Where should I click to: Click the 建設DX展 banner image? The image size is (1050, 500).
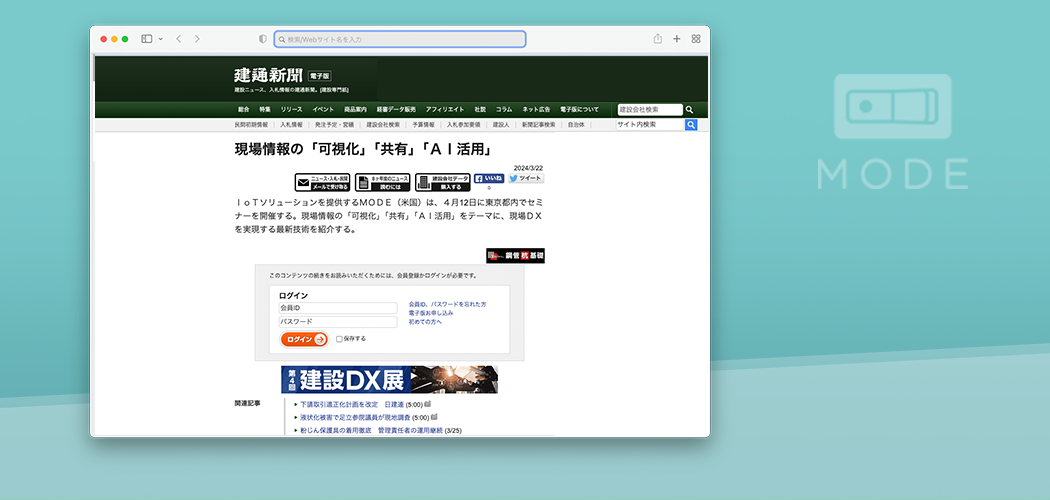point(389,380)
